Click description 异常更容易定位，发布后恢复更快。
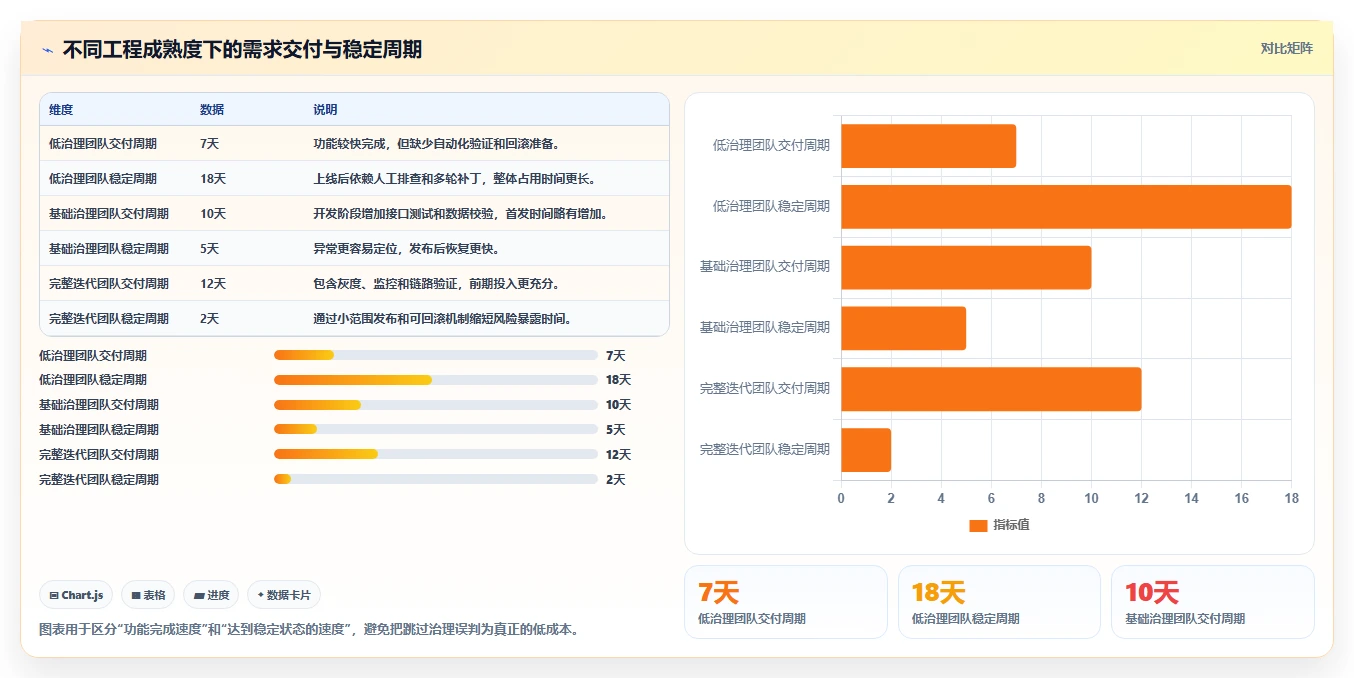This screenshot has height=678, width=1354. 406,248
